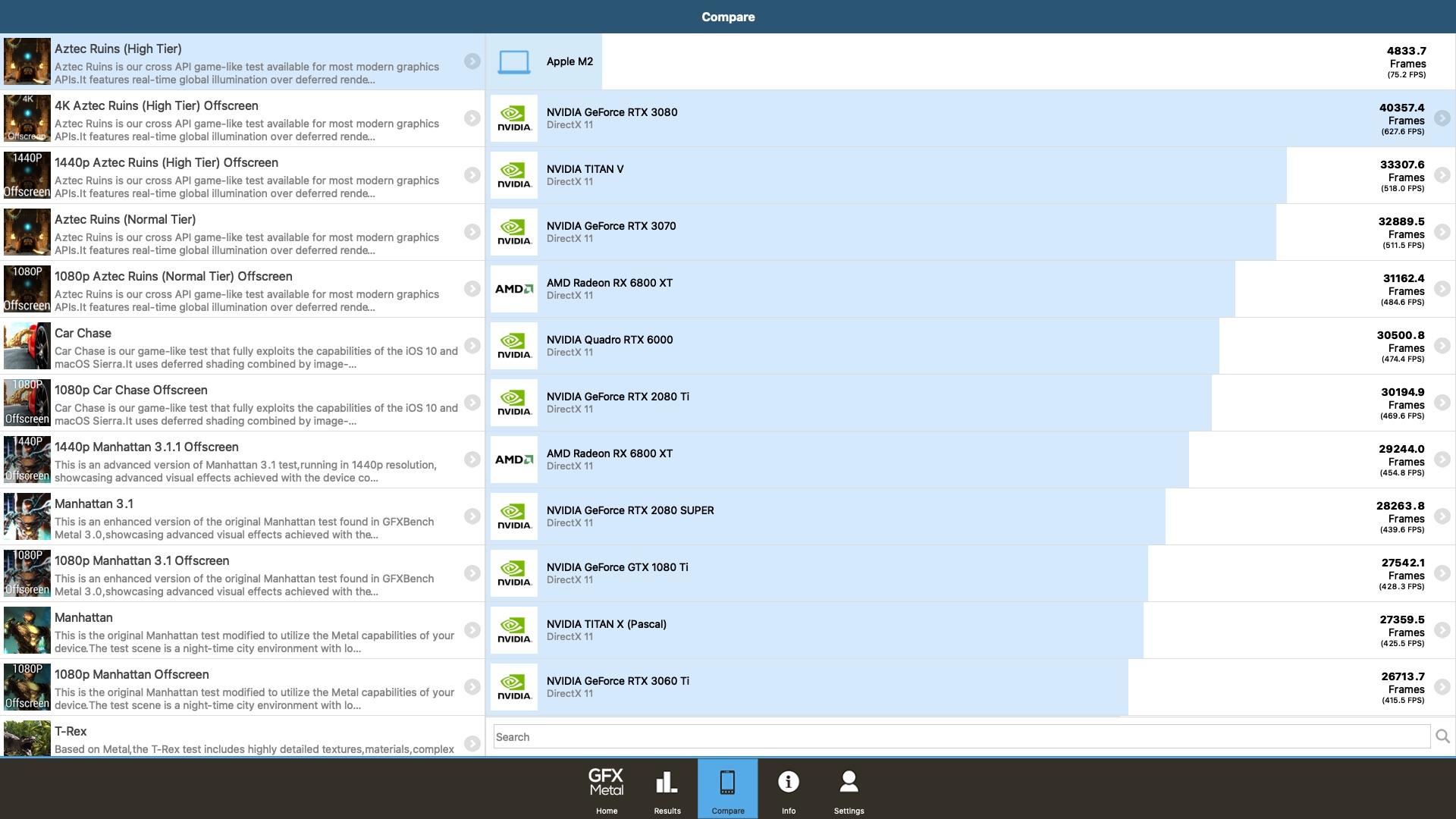Expand Quadro RTX 6000 result chevron
The height and width of the screenshot is (819, 1456).
point(1442,346)
